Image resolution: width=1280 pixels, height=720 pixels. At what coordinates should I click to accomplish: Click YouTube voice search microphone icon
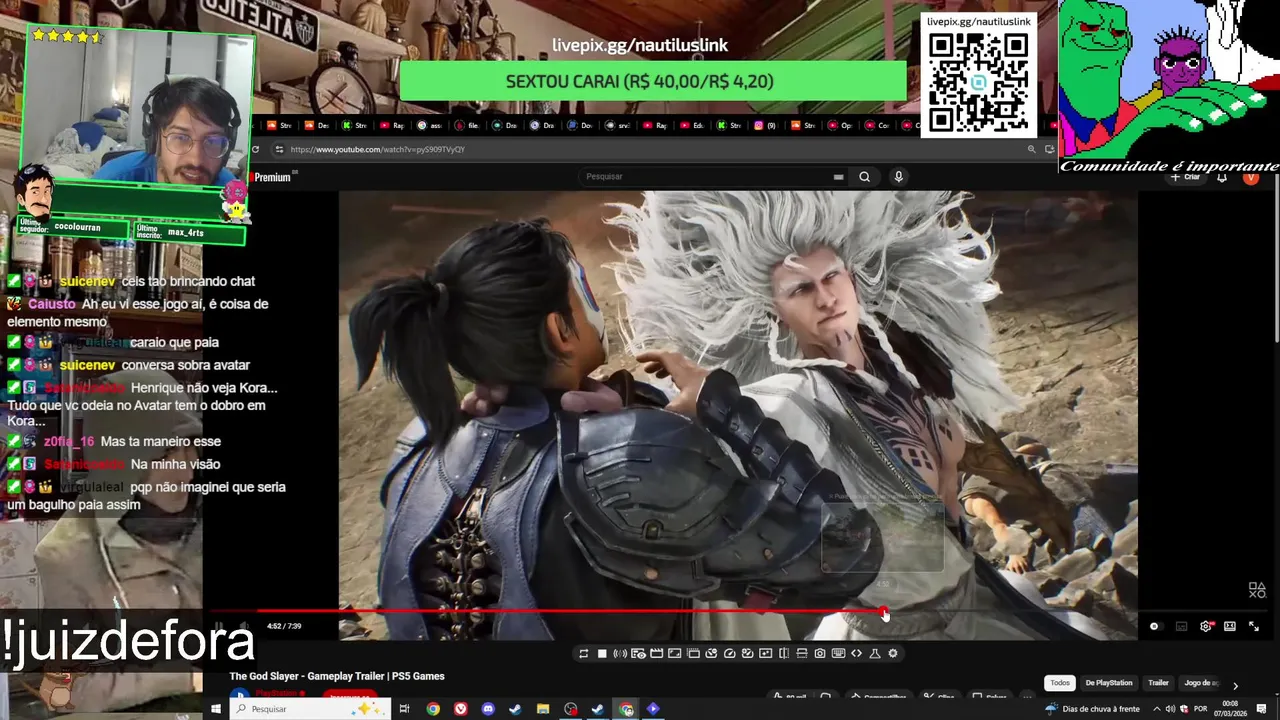898,177
